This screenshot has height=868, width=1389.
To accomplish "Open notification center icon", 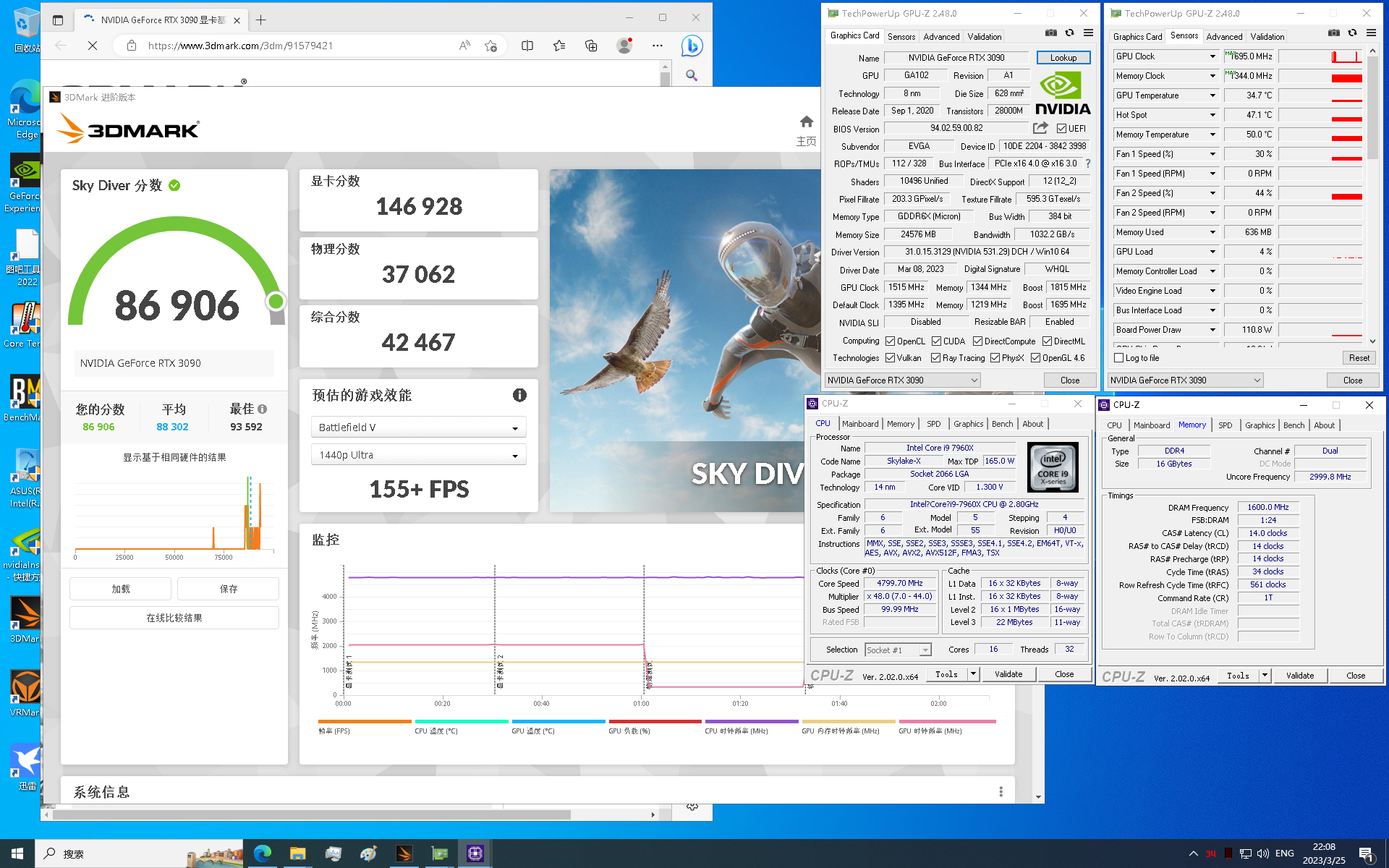I will coord(1367,854).
